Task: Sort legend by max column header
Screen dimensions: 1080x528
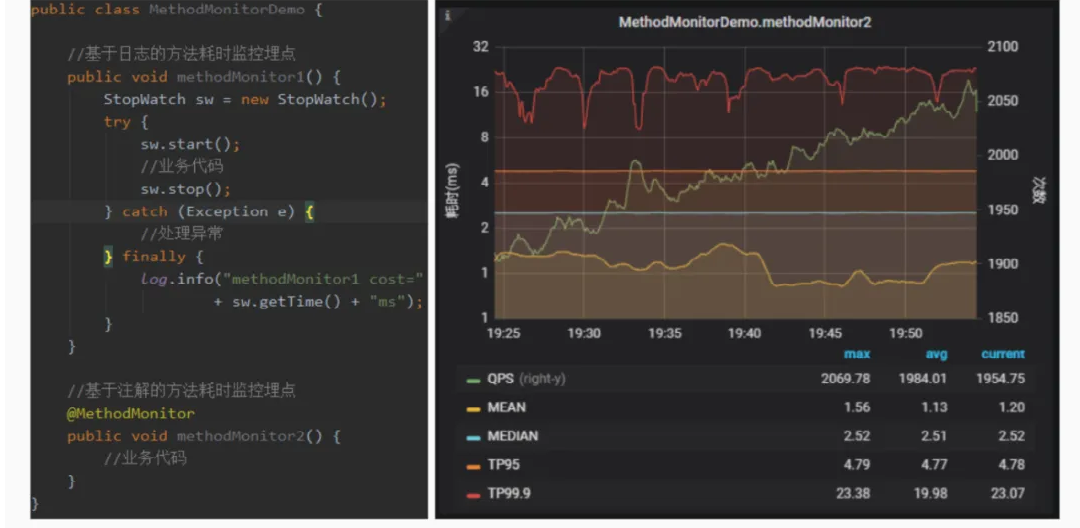Action: coord(857,354)
